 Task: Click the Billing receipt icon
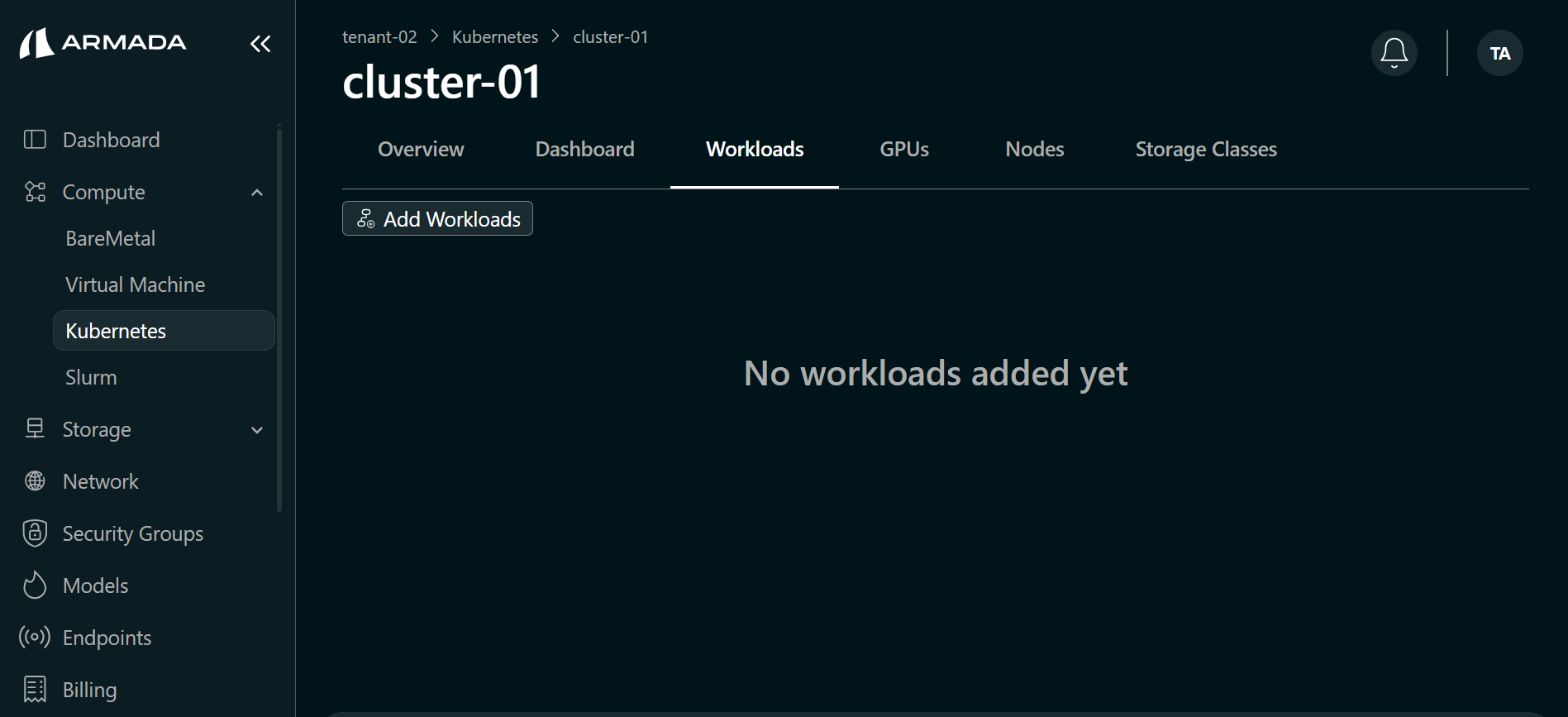(35, 689)
